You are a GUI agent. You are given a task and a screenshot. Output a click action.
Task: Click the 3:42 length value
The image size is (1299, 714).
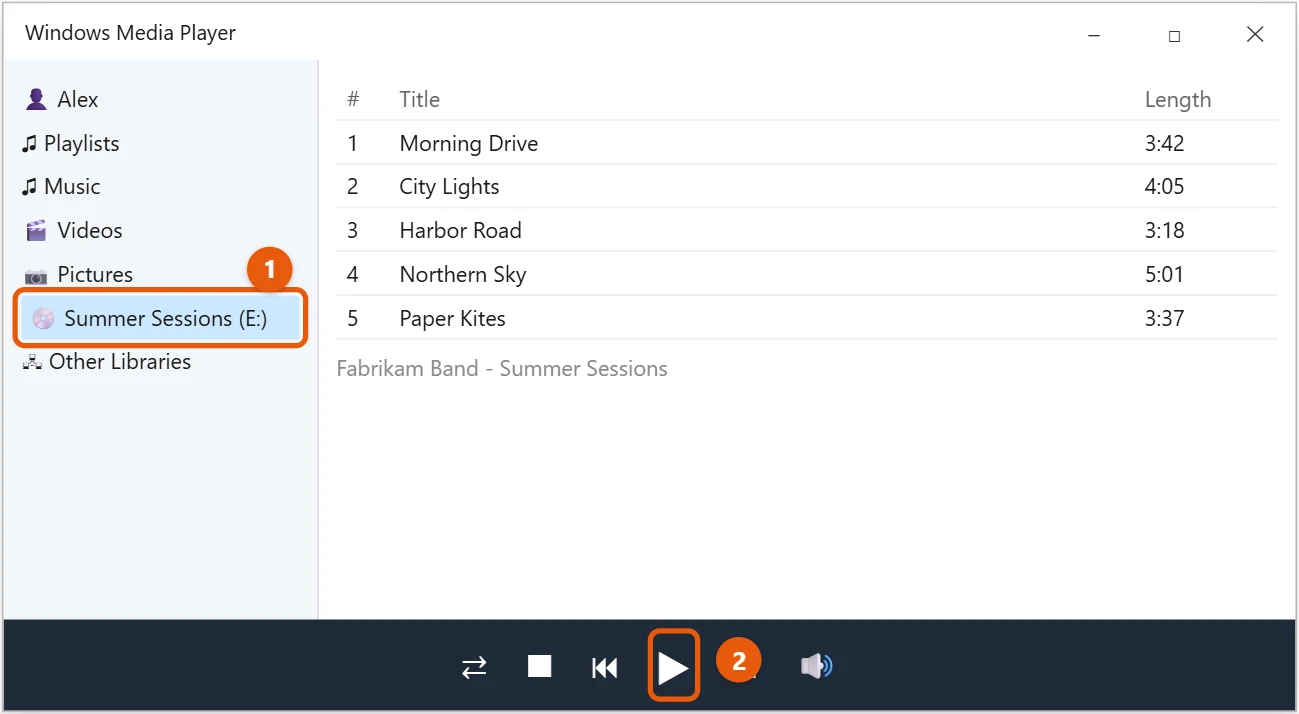tap(1164, 143)
